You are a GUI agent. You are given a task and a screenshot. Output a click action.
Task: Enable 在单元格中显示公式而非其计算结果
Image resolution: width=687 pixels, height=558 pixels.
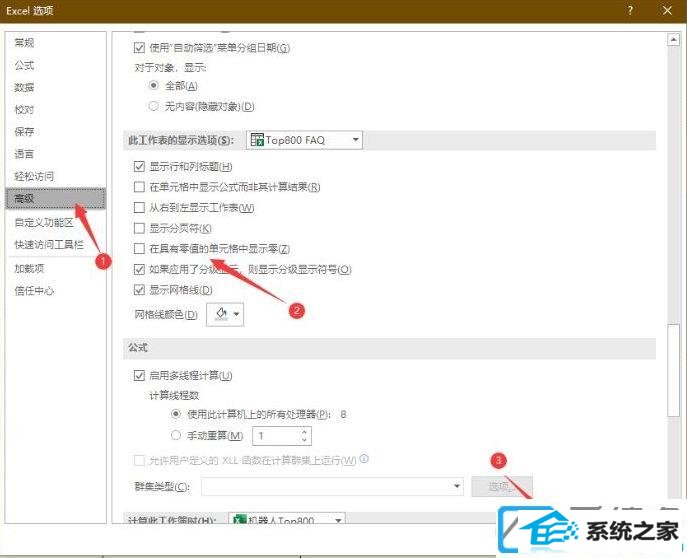(x=139, y=187)
